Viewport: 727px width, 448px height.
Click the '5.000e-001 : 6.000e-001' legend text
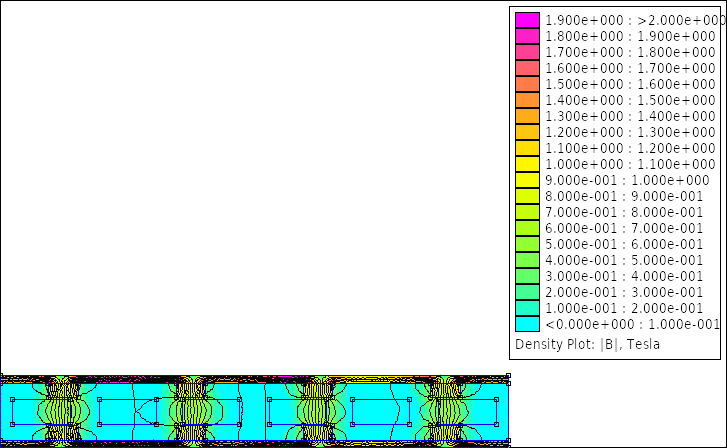click(x=624, y=244)
